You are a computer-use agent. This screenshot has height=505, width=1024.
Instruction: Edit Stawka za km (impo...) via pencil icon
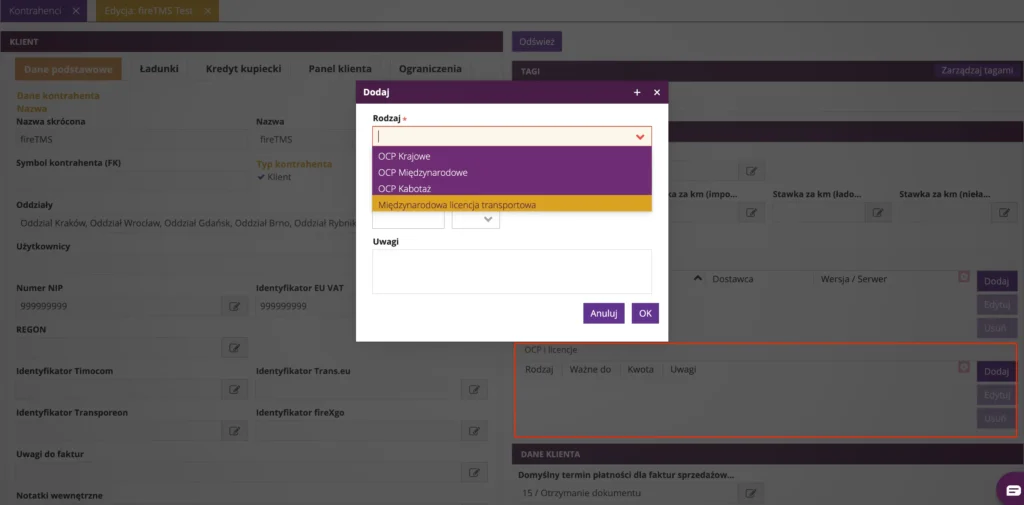click(x=752, y=212)
